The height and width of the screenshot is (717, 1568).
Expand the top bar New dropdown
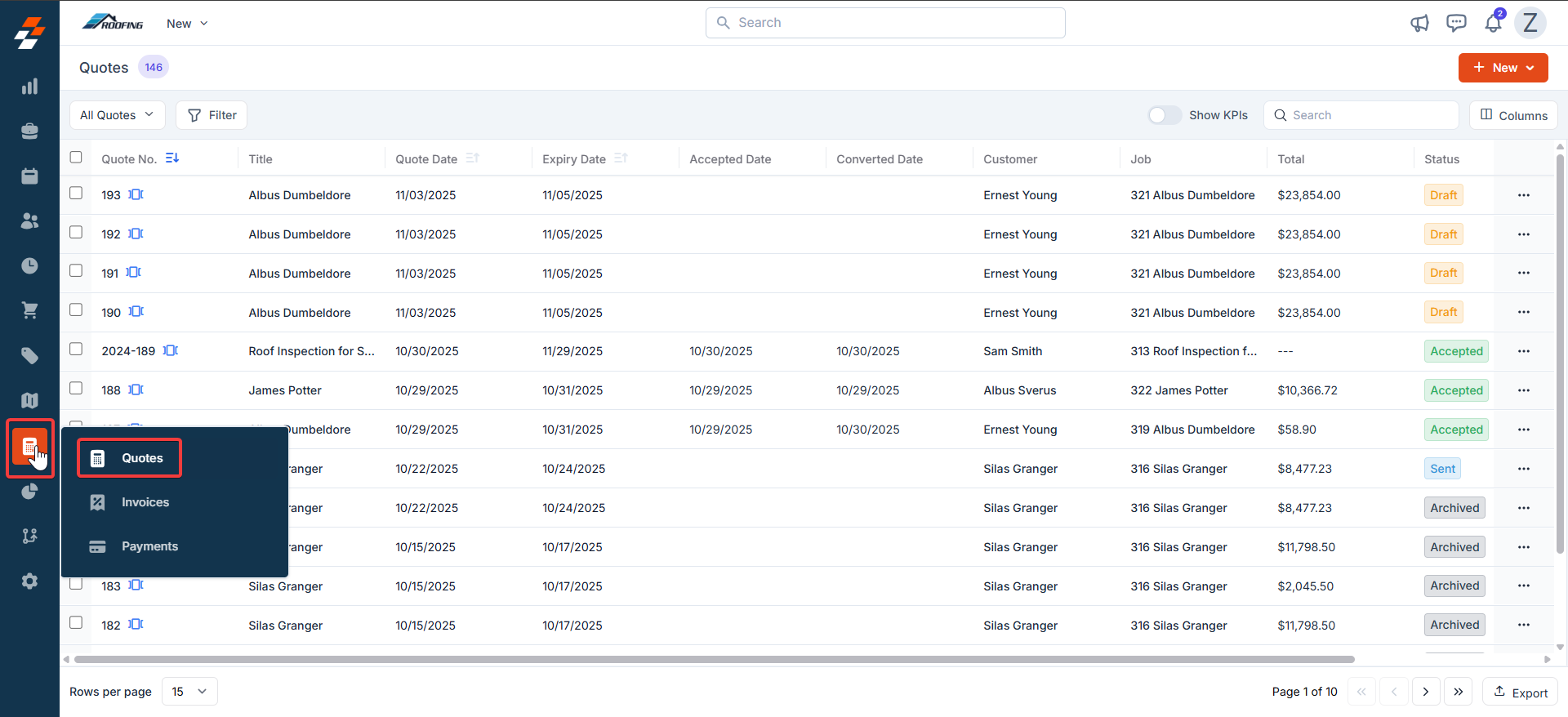click(x=187, y=24)
